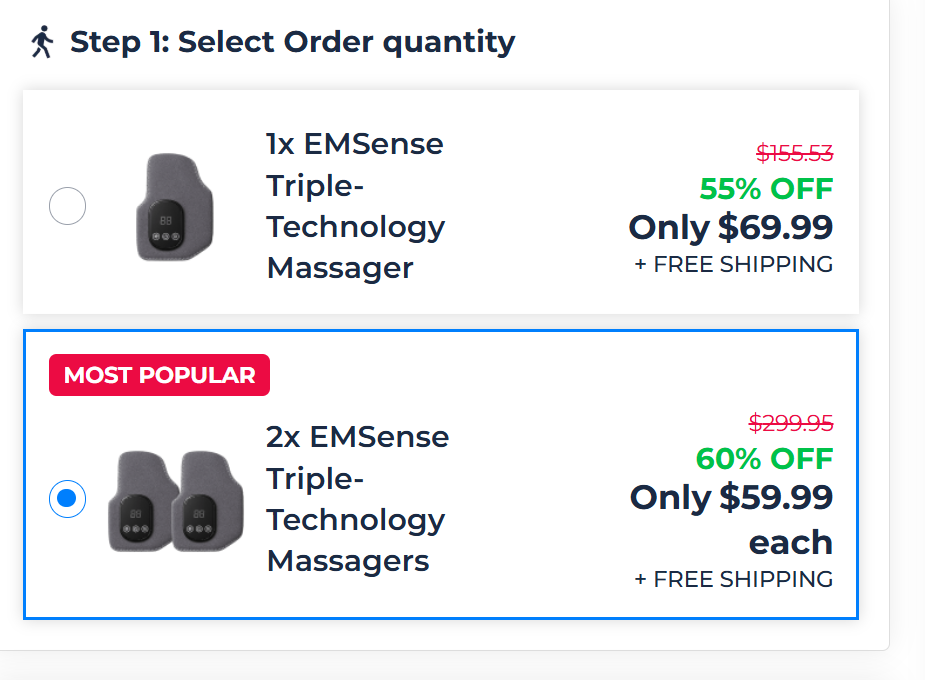Click the digital display on the single massager

pos(164,218)
